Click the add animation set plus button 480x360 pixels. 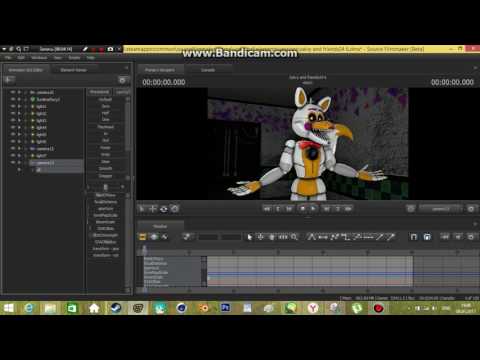pos(9,80)
